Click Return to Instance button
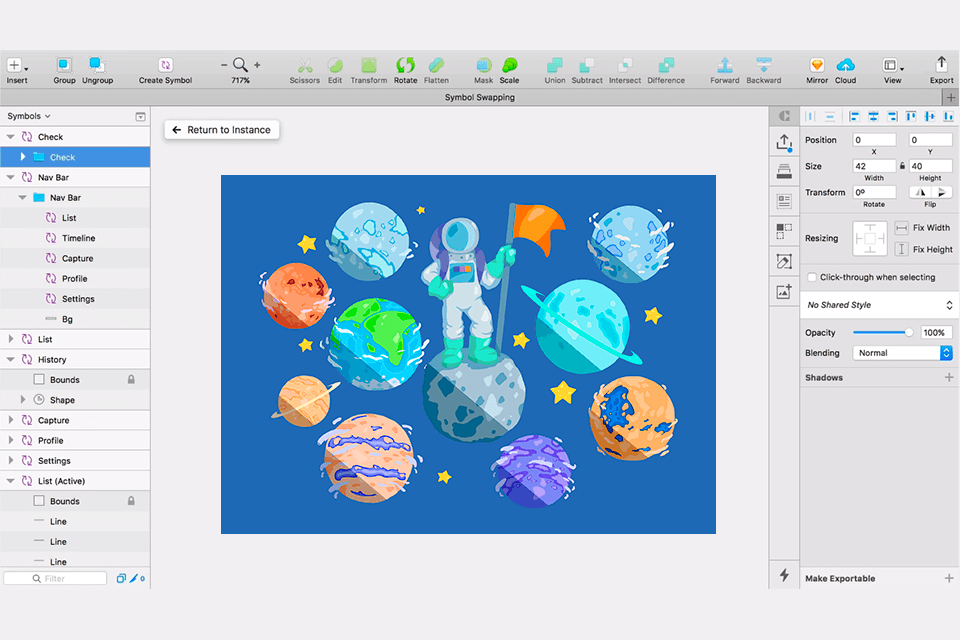The height and width of the screenshot is (640, 960). (222, 130)
